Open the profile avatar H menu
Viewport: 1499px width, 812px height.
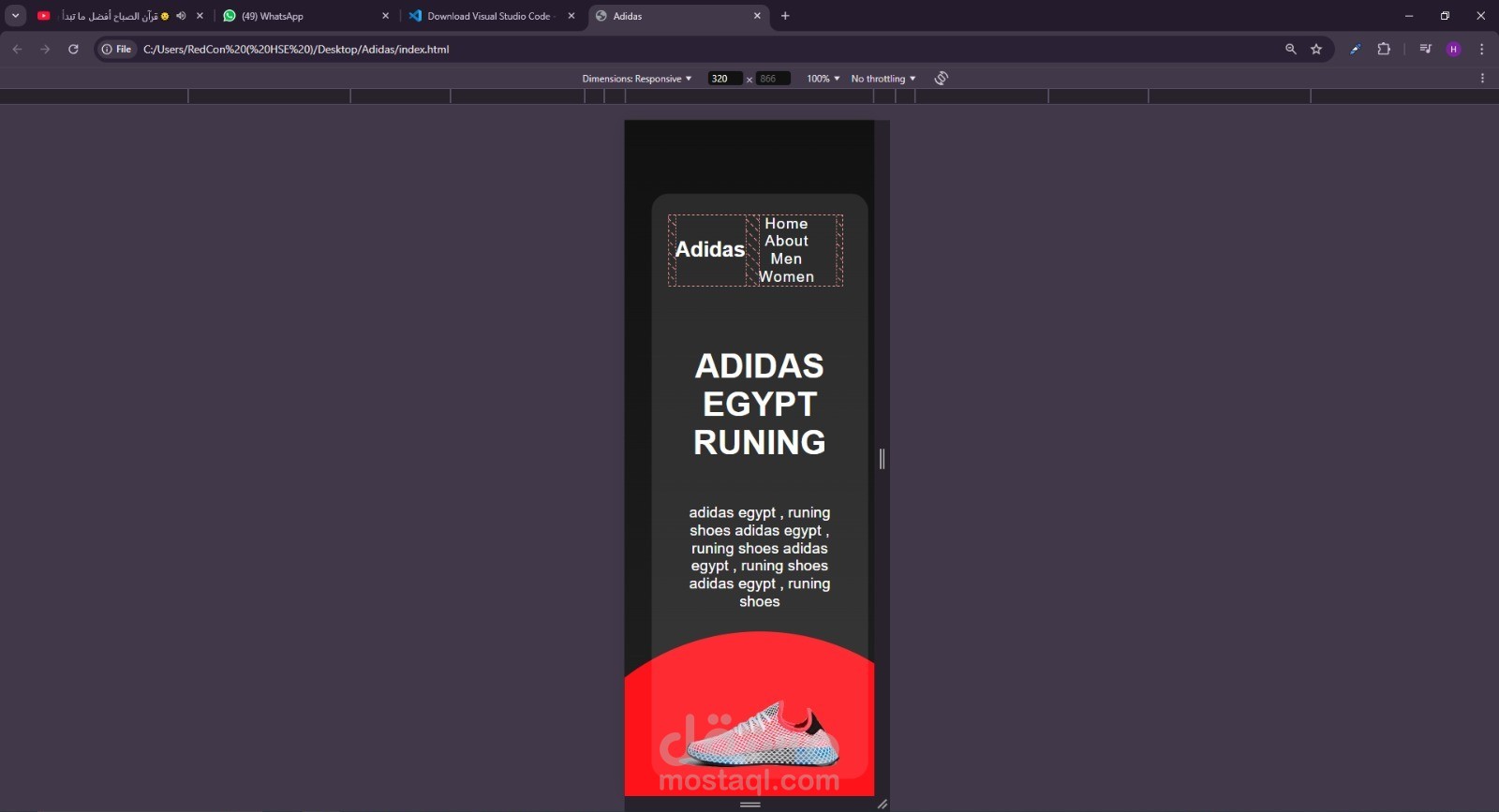(1454, 49)
